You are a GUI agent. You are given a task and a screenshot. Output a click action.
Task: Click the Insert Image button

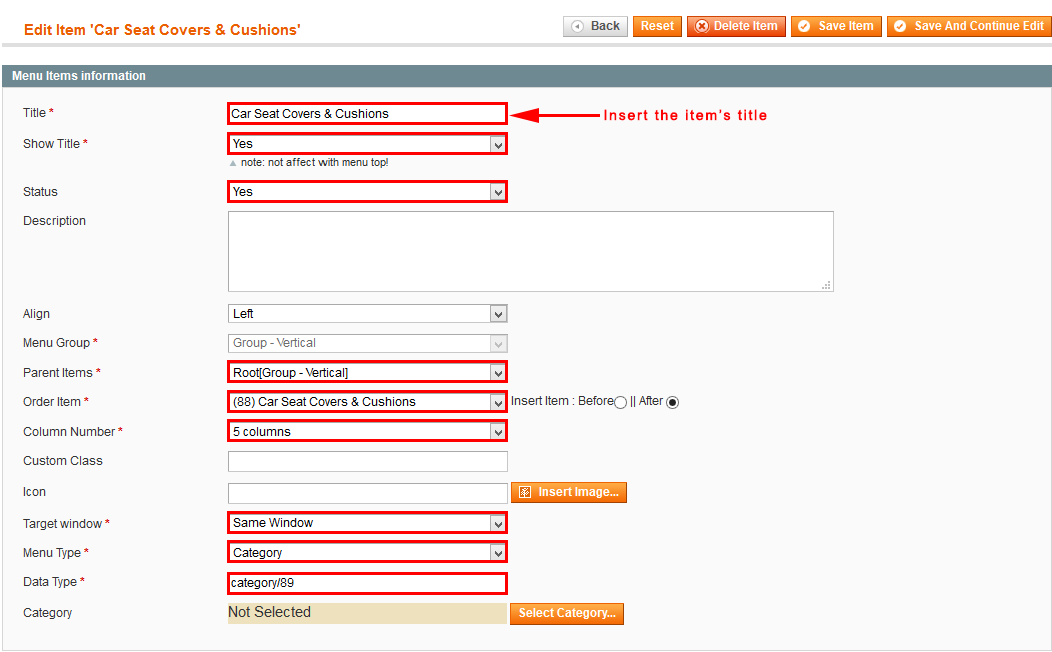click(x=569, y=492)
